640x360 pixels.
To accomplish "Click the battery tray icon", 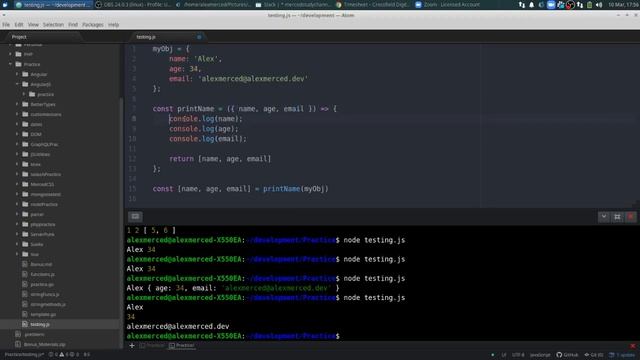I will [590, 5].
